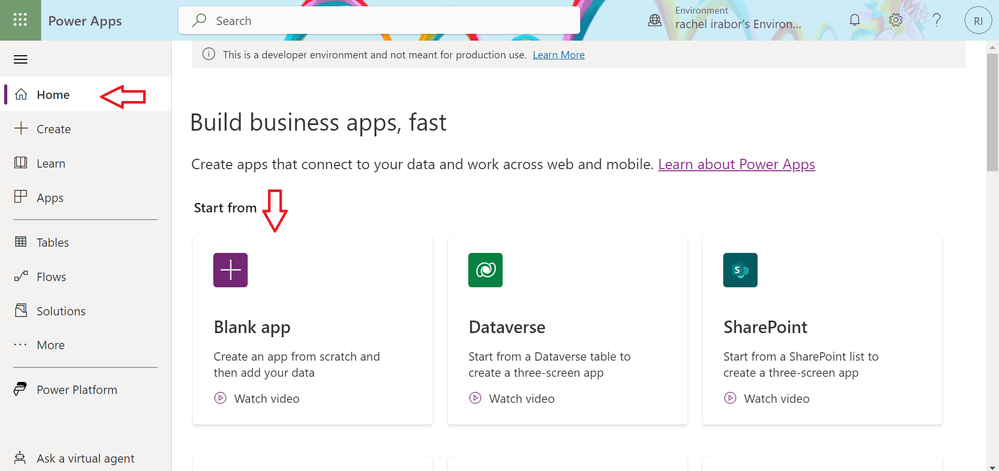Open Create in left navigation
This screenshot has width=999, height=471.
tap(85, 129)
